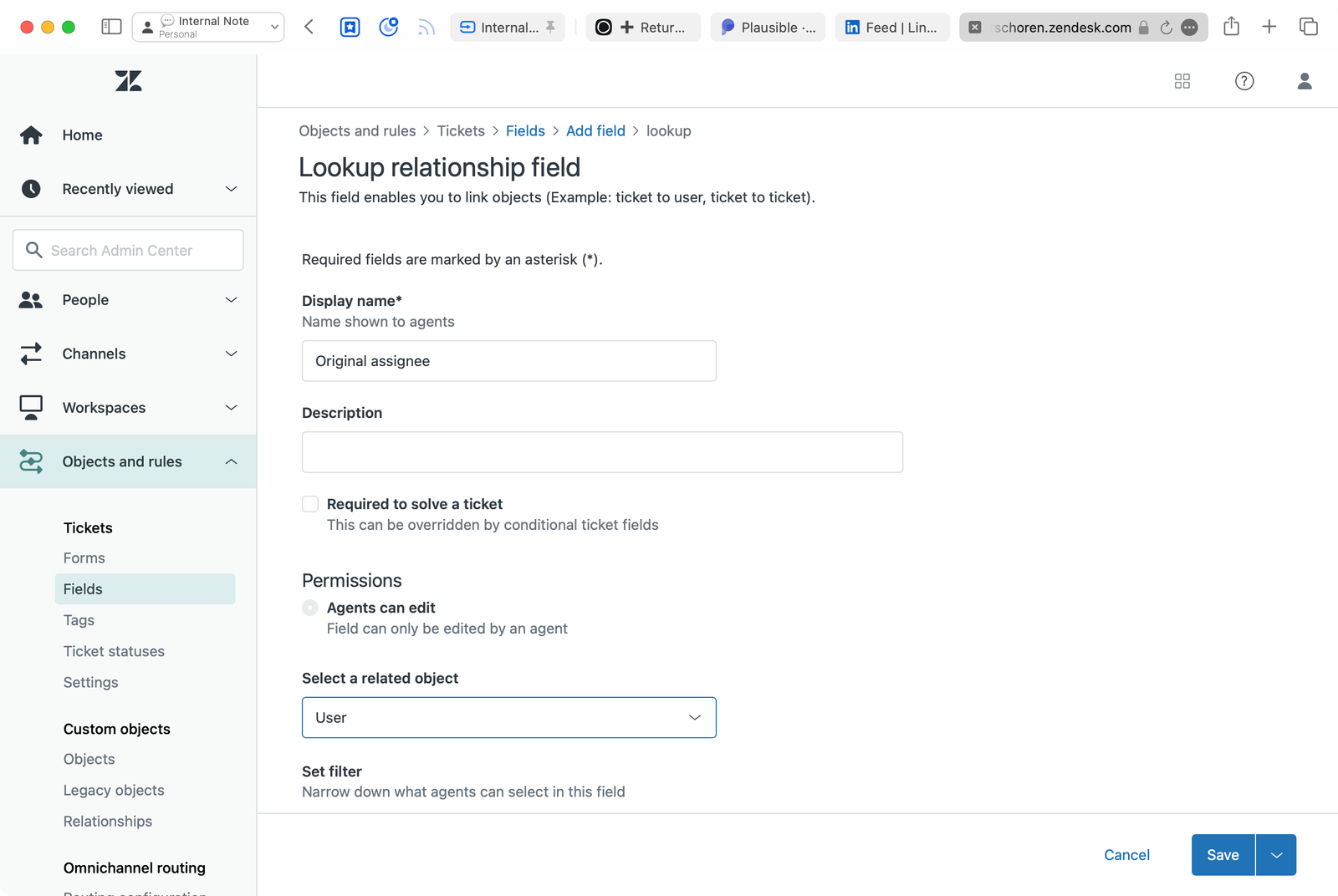Click the Fields breadcrumb link

[525, 130]
